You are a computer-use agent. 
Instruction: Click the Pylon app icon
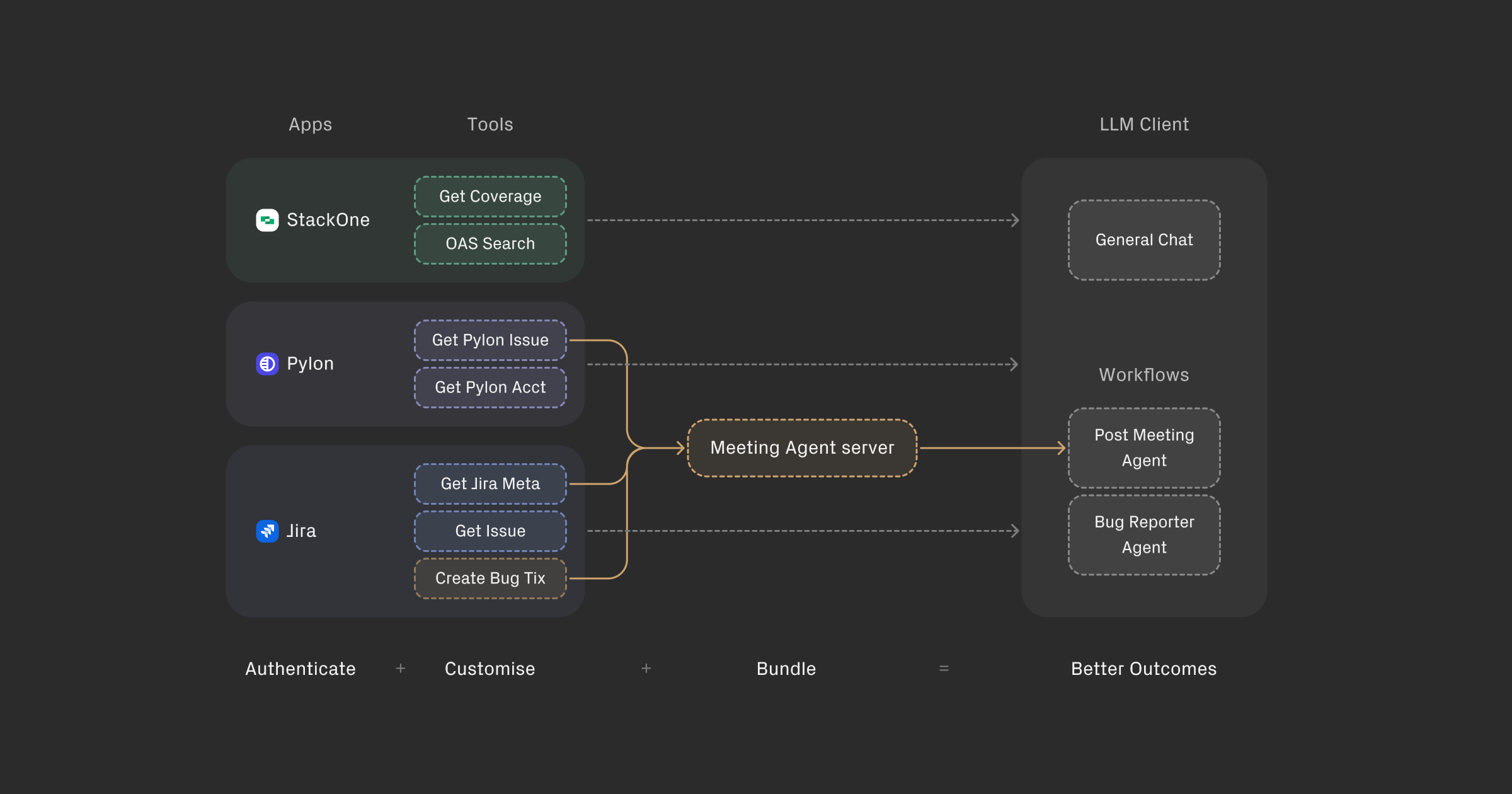pos(267,364)
